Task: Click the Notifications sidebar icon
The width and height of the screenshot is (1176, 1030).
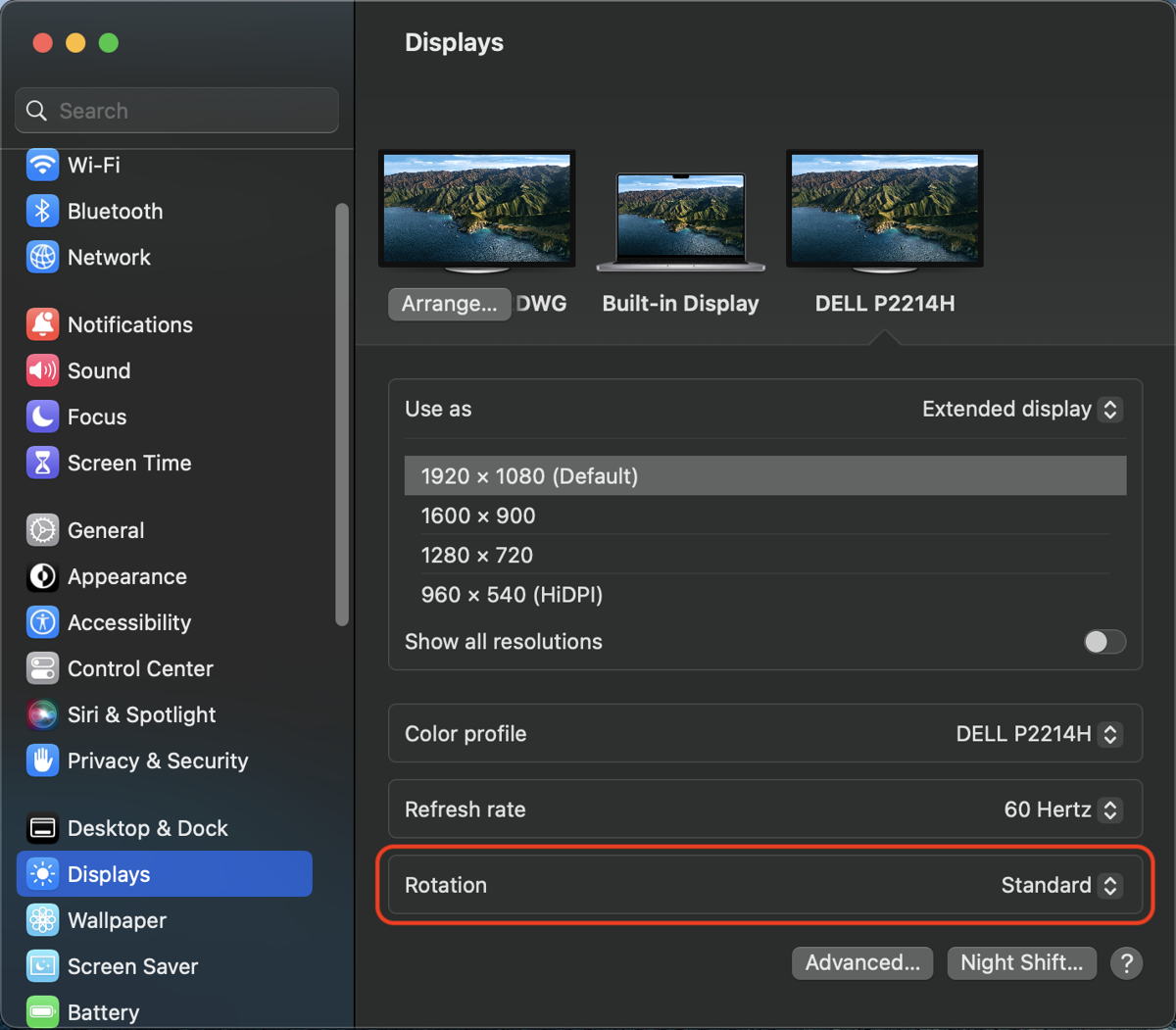Action: pos(42,324)
